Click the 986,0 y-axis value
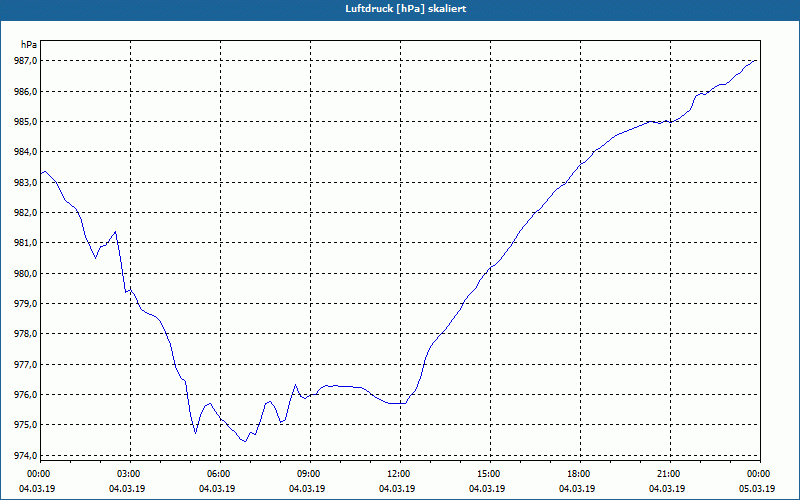This screenshot has width=800, height=500. (x=26, y=92)
